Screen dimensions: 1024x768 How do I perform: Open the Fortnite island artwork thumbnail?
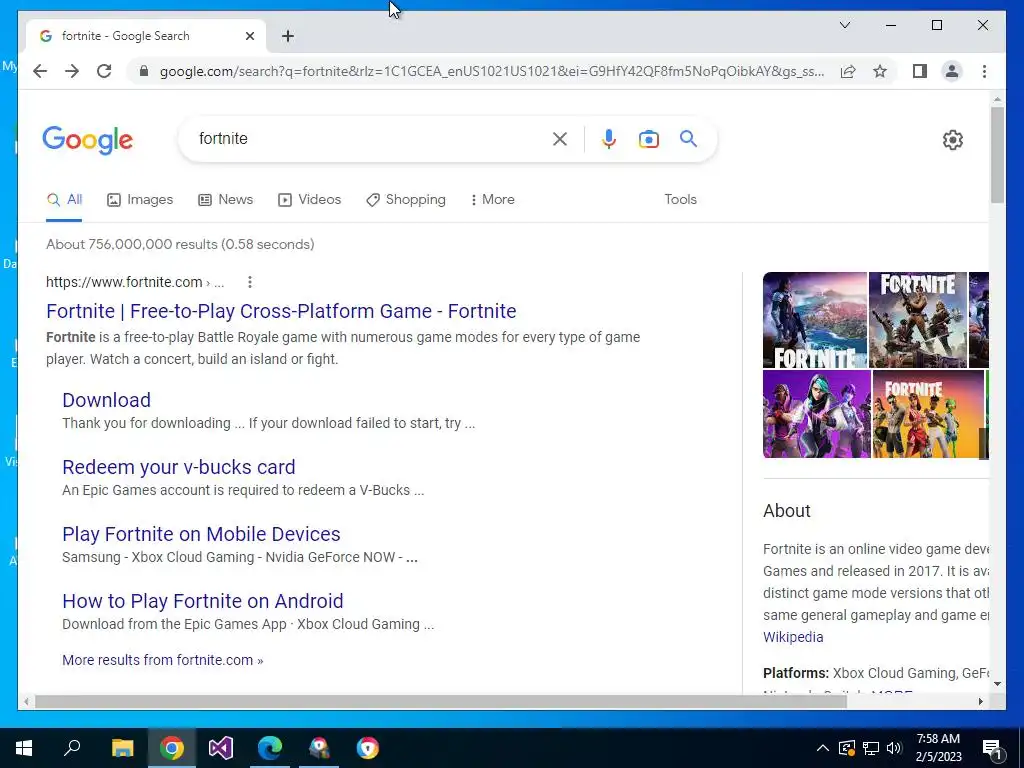pyautogui.click(x=814, y=320)
